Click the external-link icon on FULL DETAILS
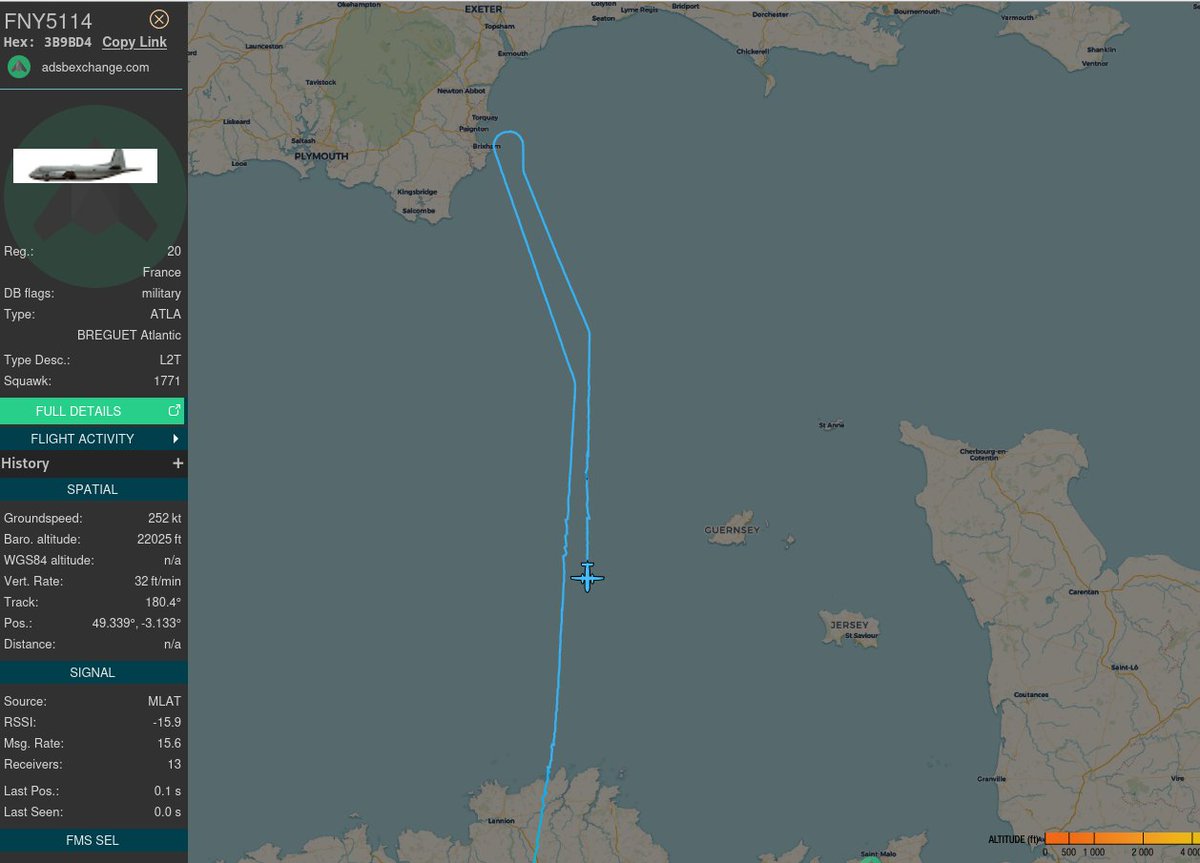 tap(174, 410)
